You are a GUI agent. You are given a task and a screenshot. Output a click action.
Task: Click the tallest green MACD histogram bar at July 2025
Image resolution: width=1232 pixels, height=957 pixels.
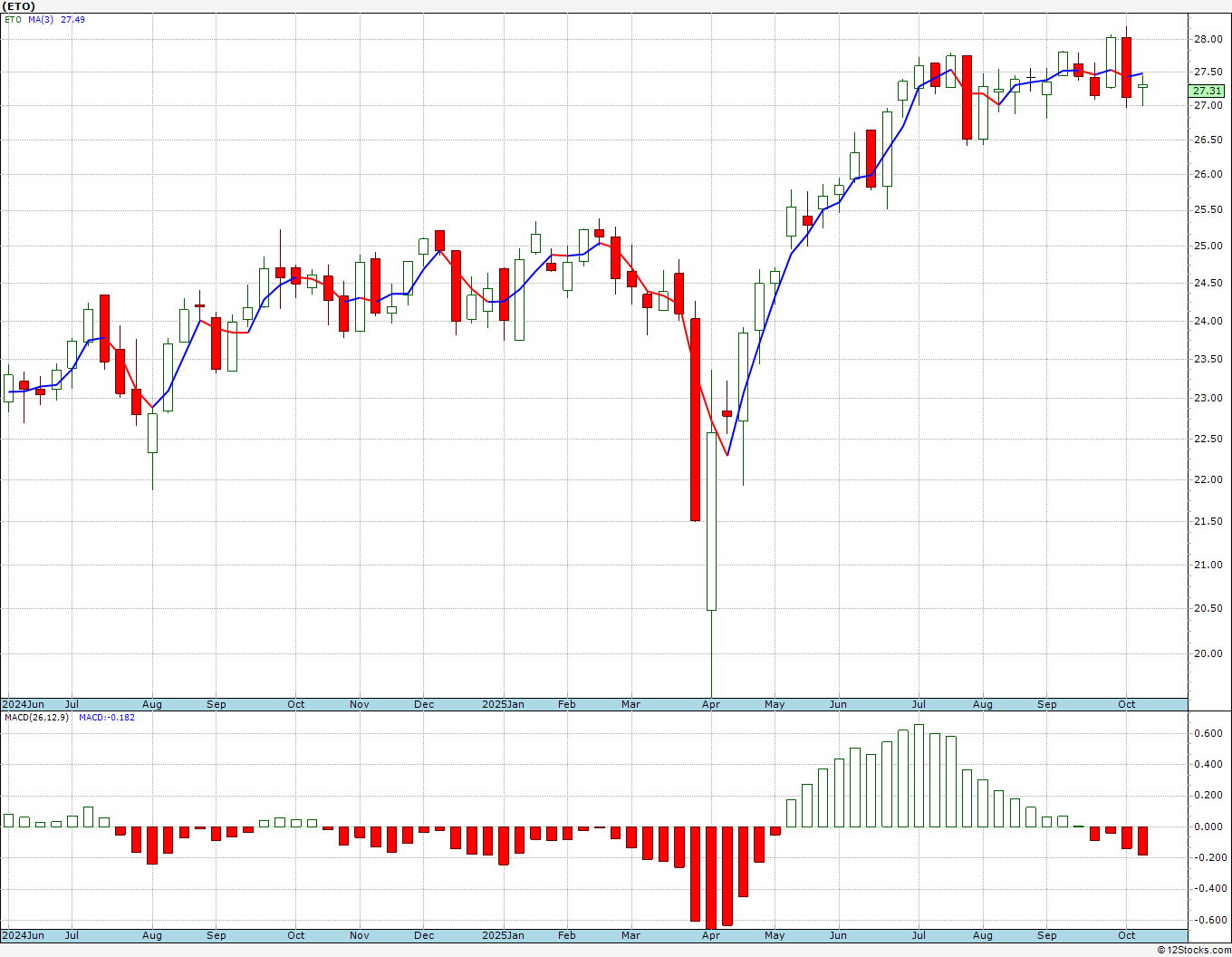[919, 776]
